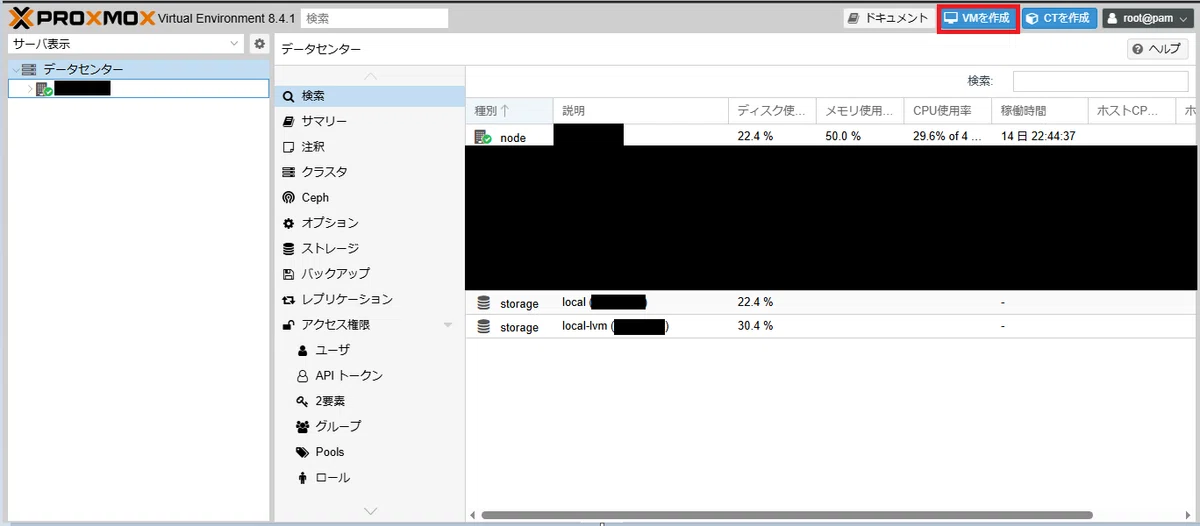Click the retweet icon of レプリケーション

[288, 299]
